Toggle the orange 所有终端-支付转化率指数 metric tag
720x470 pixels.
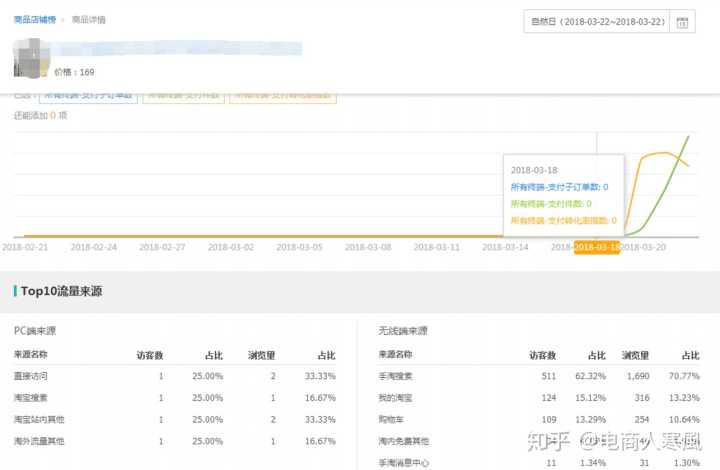click(283, 96)
